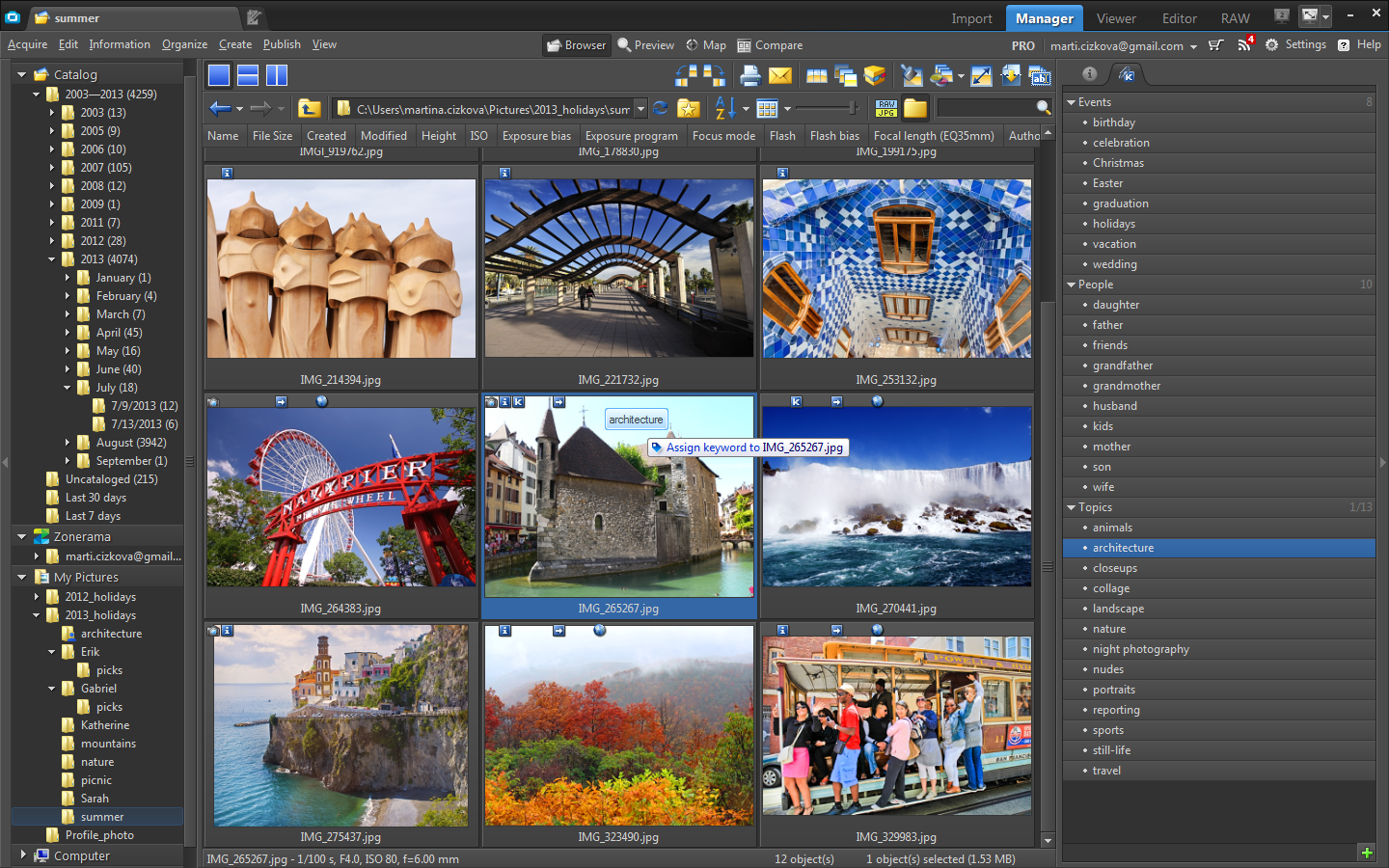
Task: Click in the search input field
Action: (x=985, y=108)
